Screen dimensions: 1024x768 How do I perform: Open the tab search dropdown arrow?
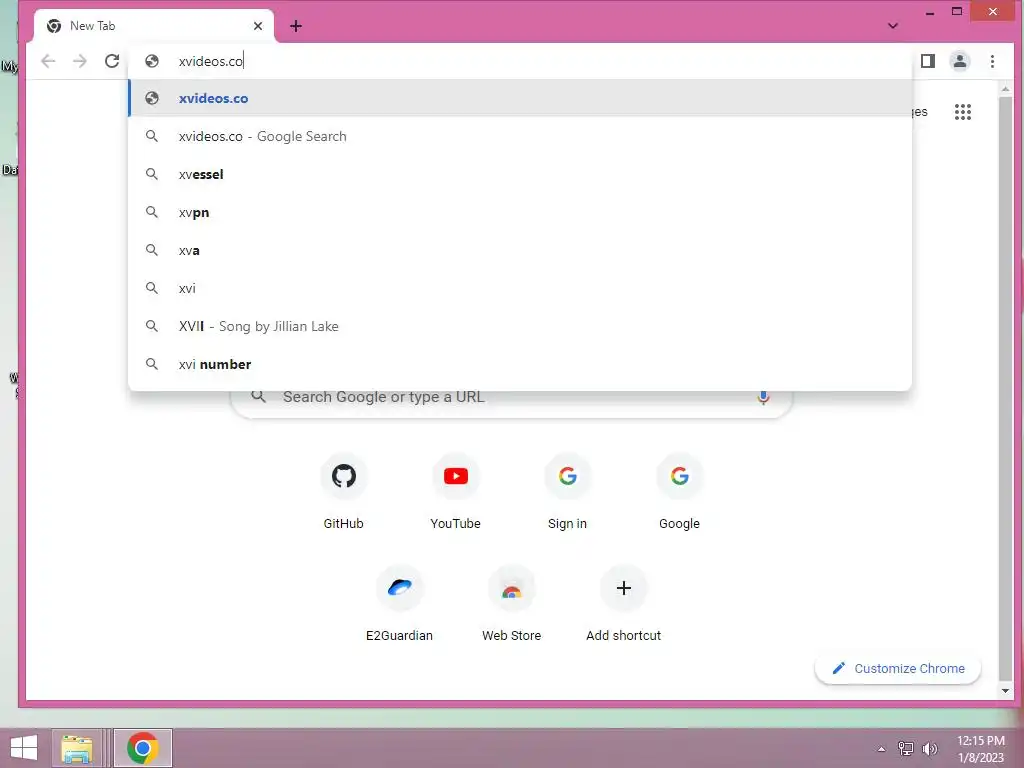click(x=893, y=26)
